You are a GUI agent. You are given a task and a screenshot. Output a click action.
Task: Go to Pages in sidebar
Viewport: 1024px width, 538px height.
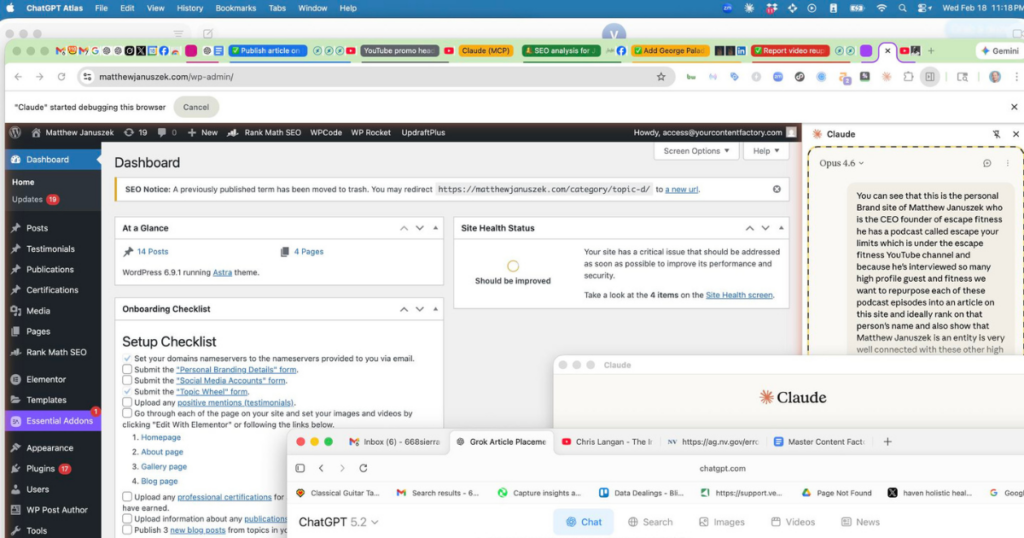click(x=38, y=331)
